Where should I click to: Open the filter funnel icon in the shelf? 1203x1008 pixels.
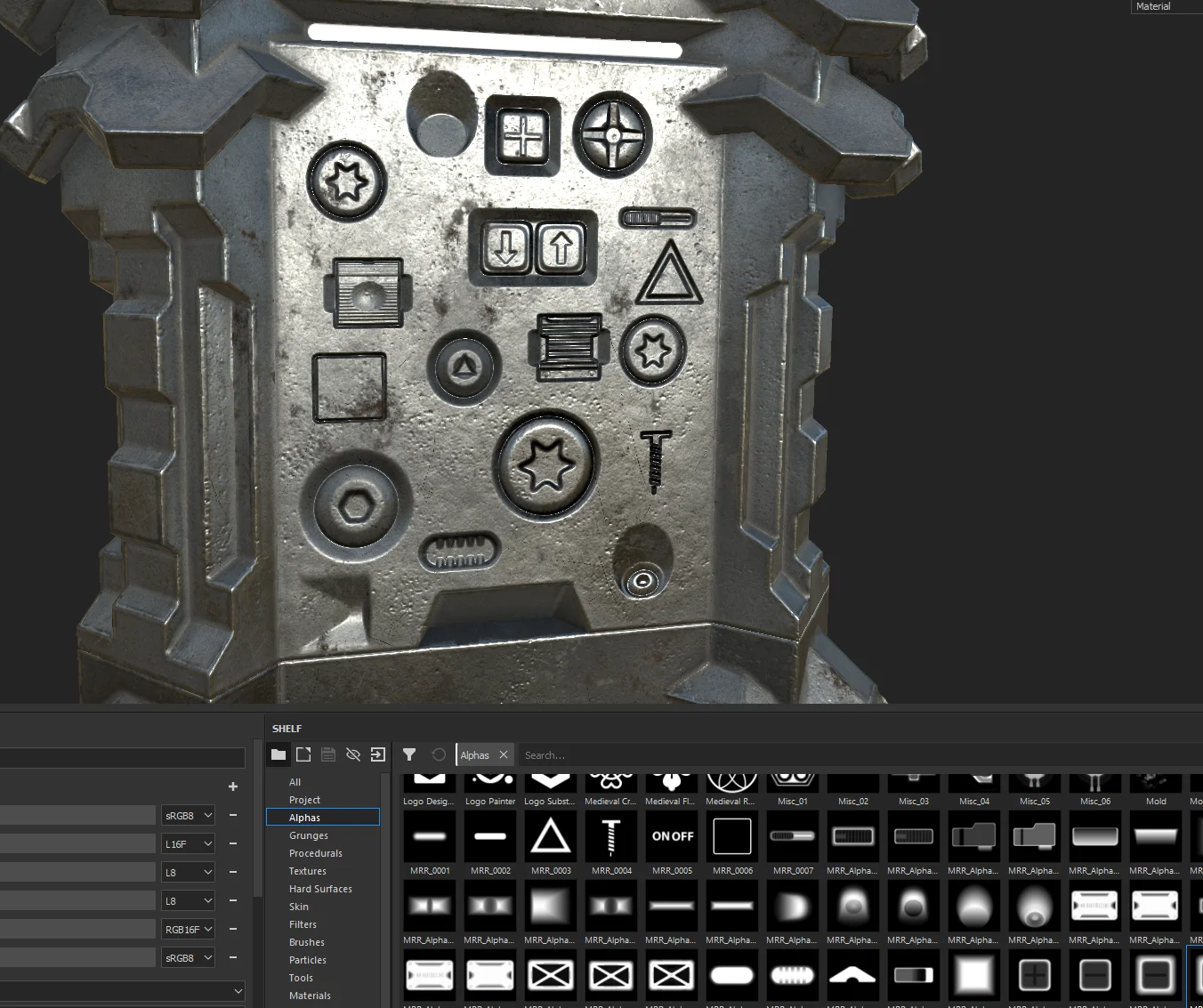click(409, 754)
